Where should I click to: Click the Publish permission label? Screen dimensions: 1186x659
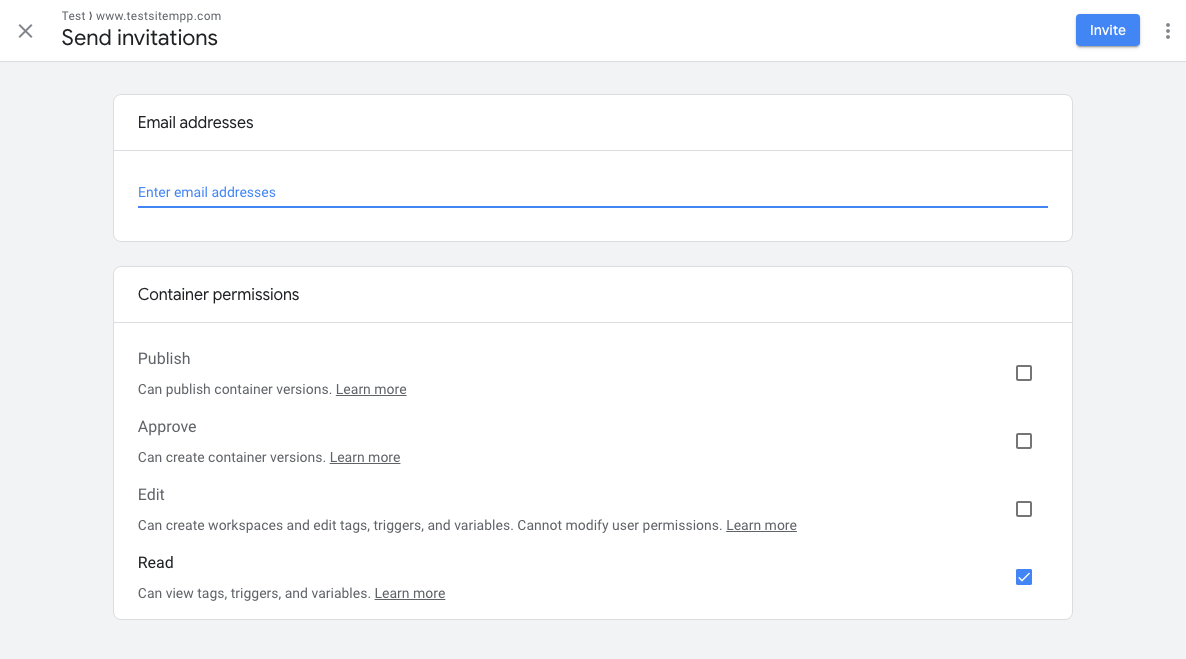coord(164,359)
